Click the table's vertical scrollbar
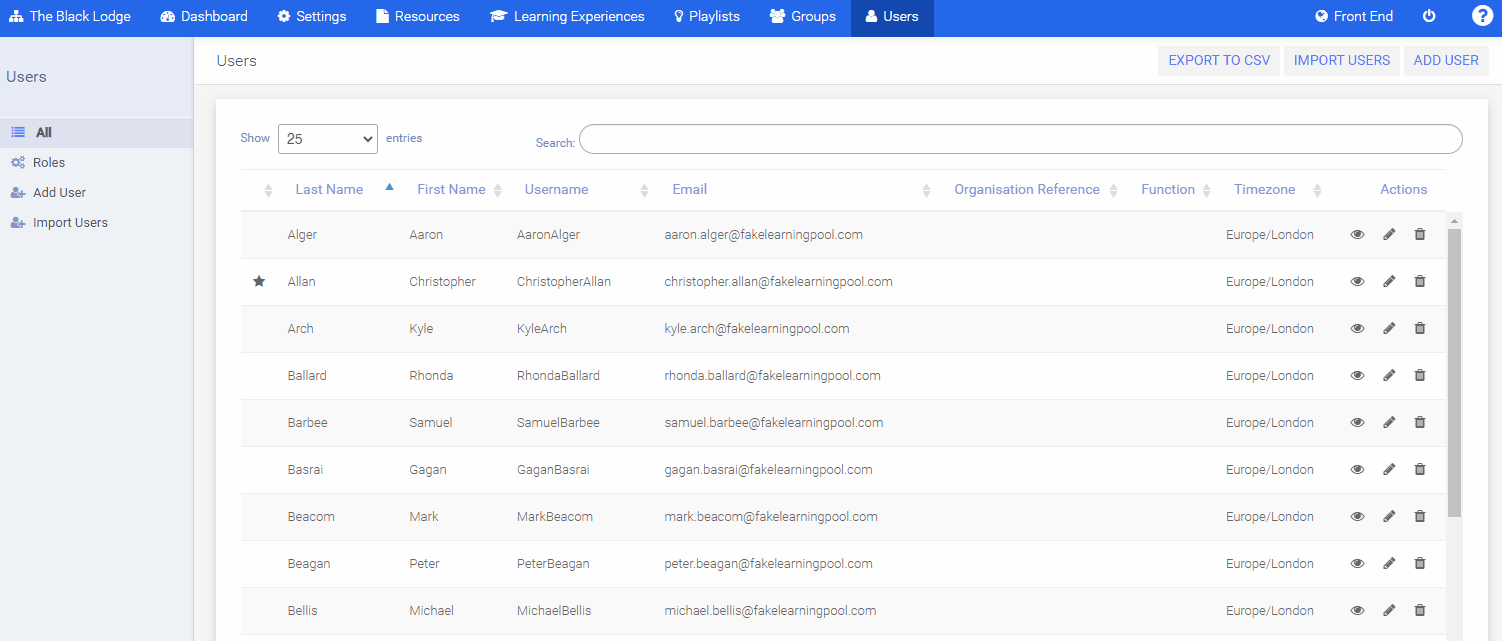1502x641 pixels. [x=1454, y=370]
